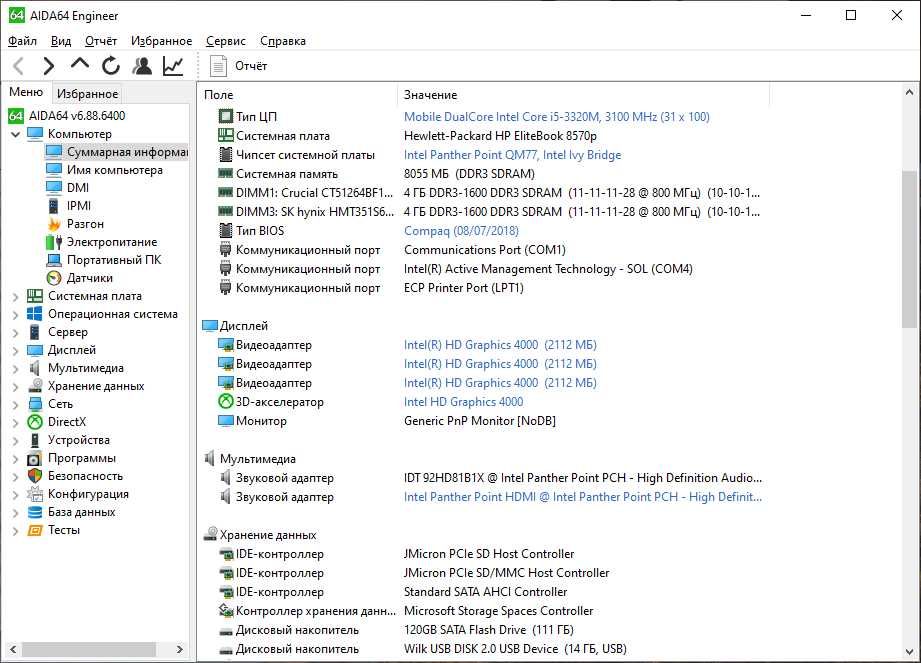Screen dimensions: 921x663
Task: Click the scroll right arrow of the tree pane
Action: pyautogui.click(x=180, y=649)
